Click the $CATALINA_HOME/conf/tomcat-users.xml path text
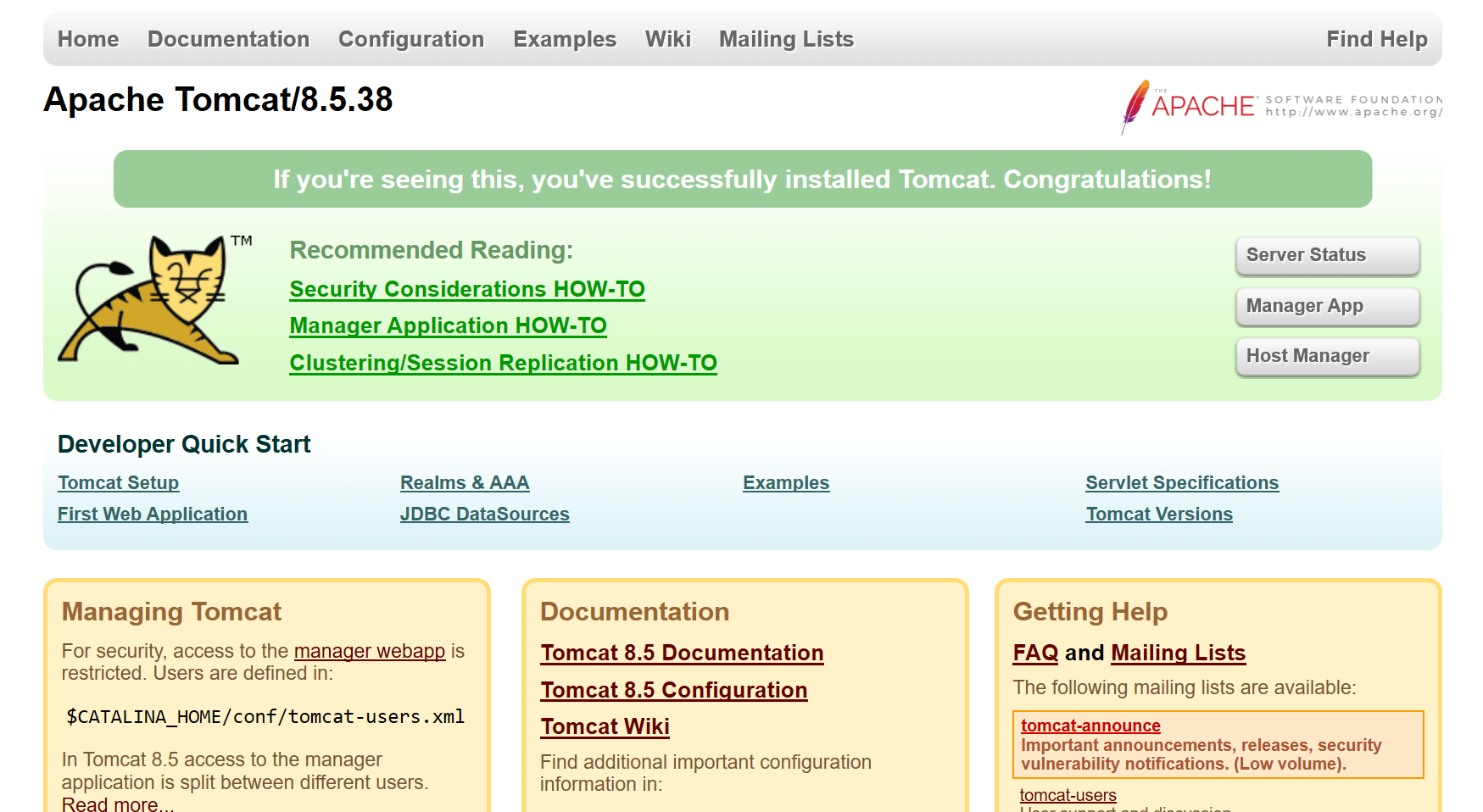 (x=265, y=717)
